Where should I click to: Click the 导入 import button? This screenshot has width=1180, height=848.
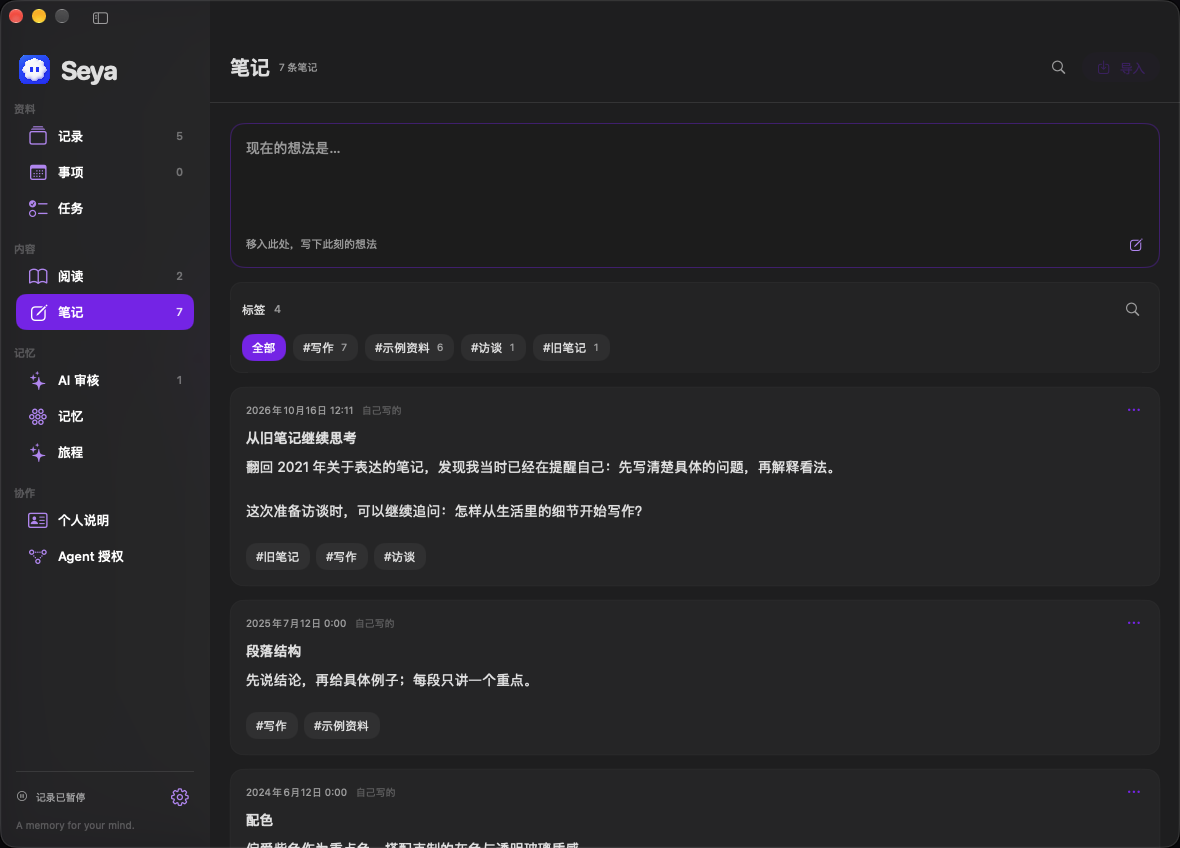(1121, 68)
